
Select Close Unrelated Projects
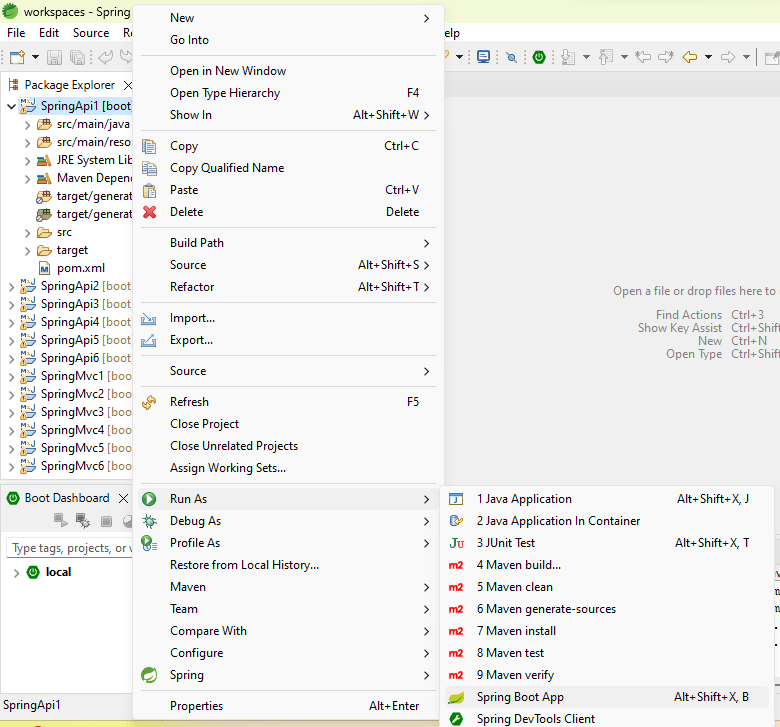point(288,446)
